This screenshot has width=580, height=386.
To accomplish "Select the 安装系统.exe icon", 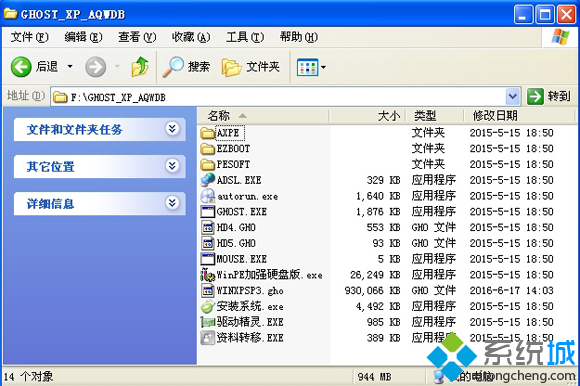I will [x=208, y=307].
